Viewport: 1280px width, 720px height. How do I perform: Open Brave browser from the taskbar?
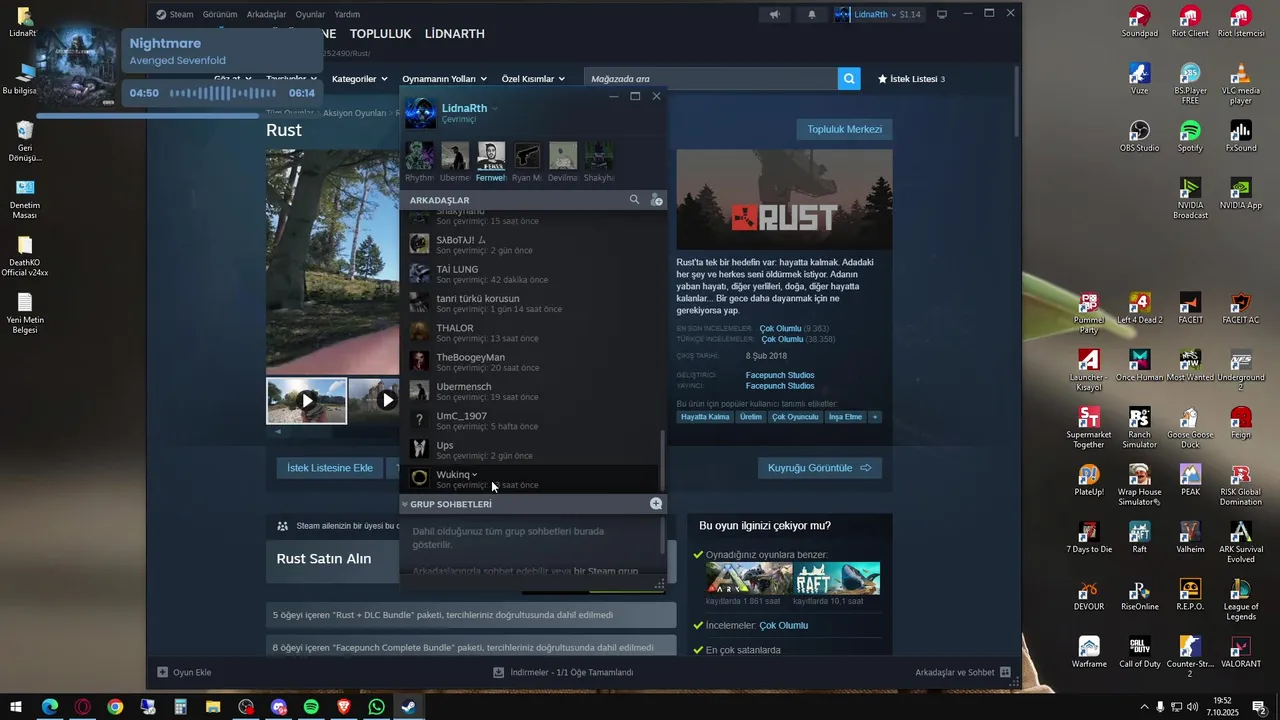tap(344, 707)
